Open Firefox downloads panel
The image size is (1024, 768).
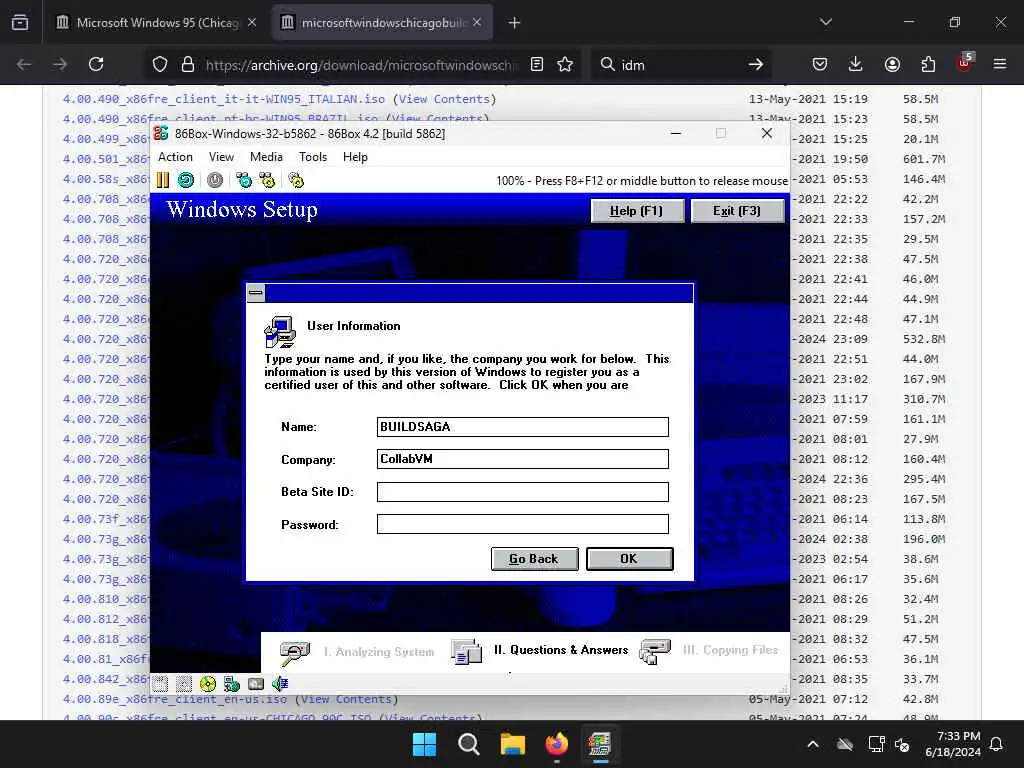856,64
